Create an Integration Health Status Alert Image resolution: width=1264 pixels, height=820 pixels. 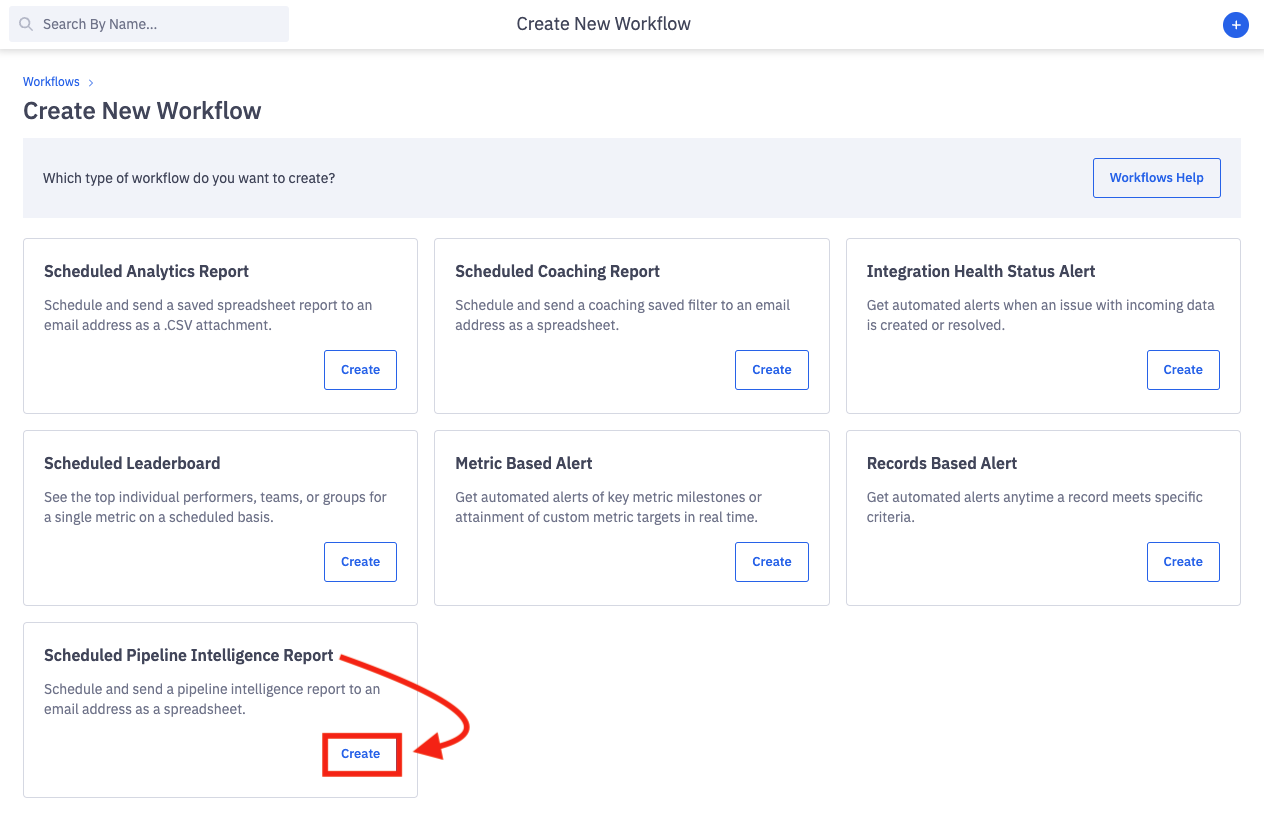[x=1183, y=370]
